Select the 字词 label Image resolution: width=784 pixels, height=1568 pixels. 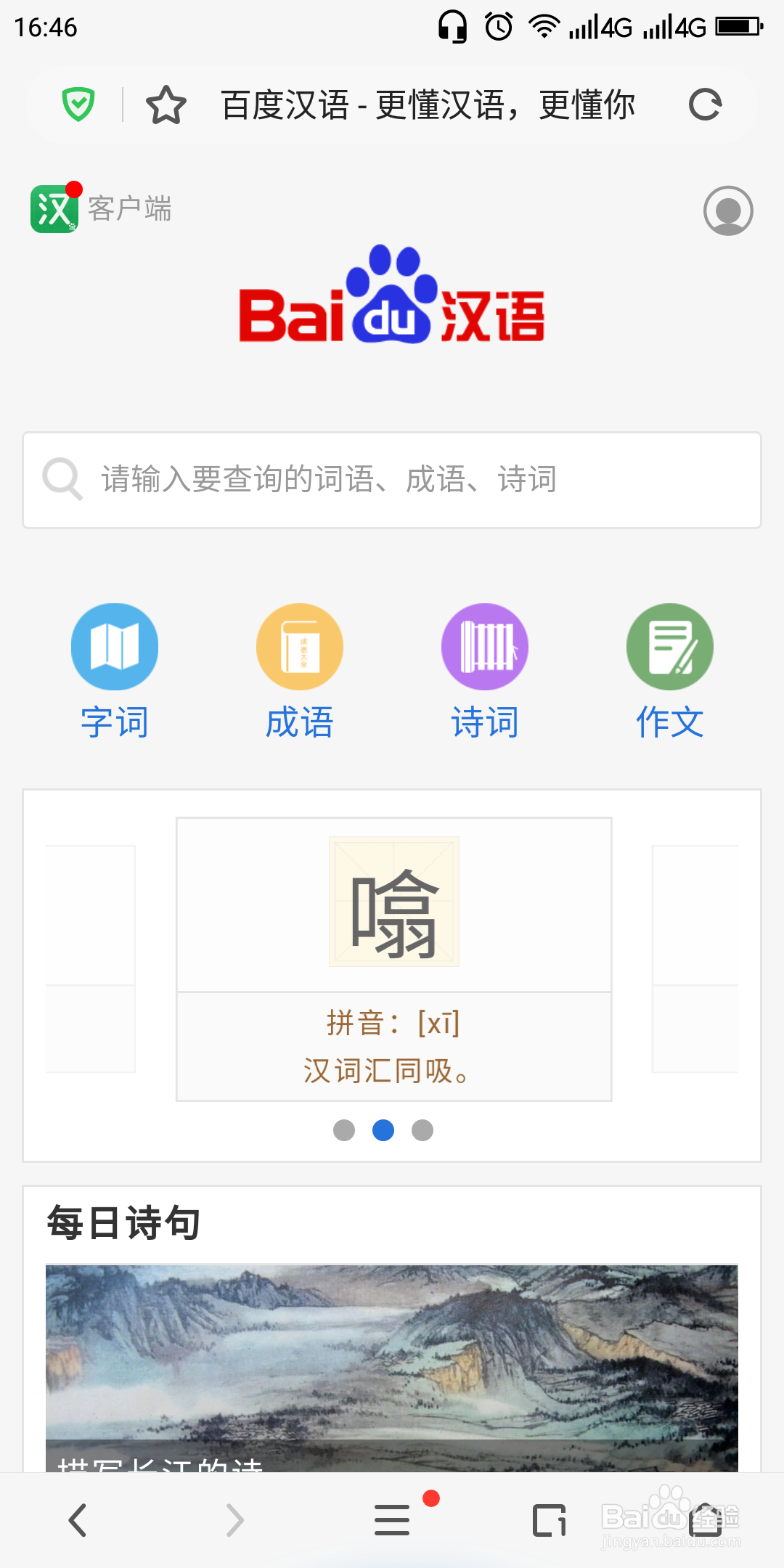115,722
